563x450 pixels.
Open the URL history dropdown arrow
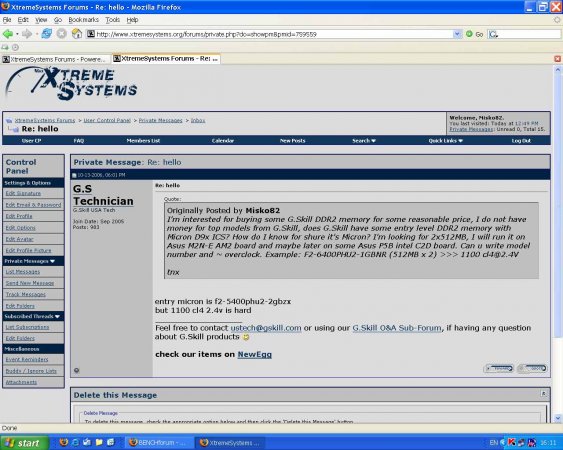tap(457, 34)
